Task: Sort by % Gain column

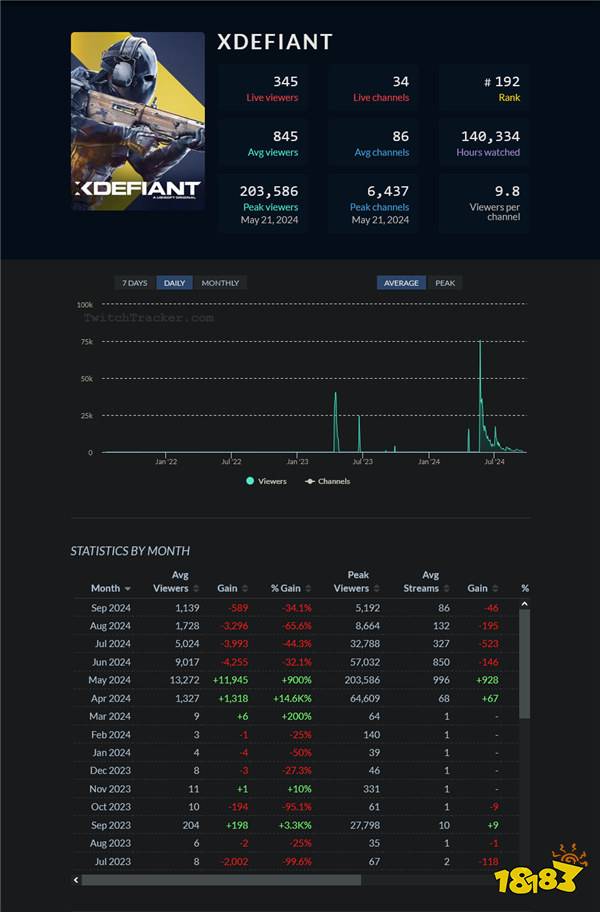Action: coord(291,588)
